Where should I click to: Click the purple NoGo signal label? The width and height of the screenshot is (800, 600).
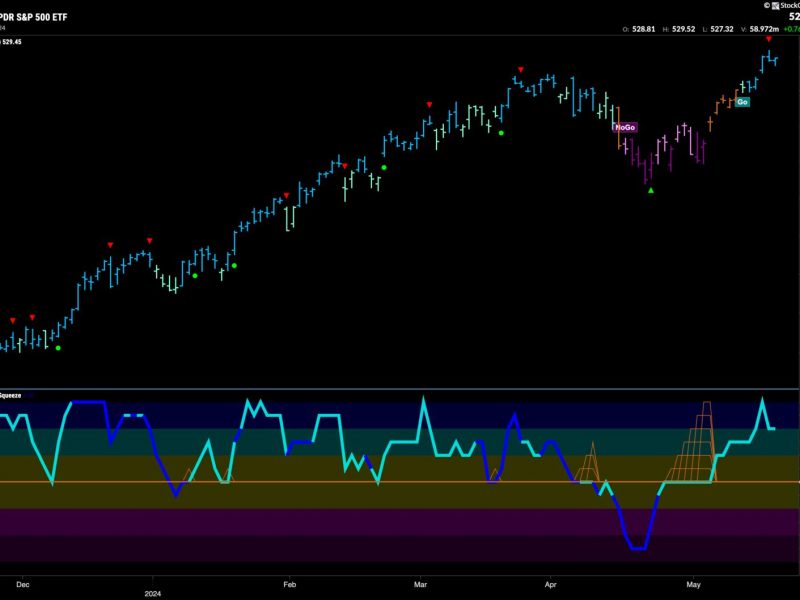pyautogui.click(x=626, y=128)
